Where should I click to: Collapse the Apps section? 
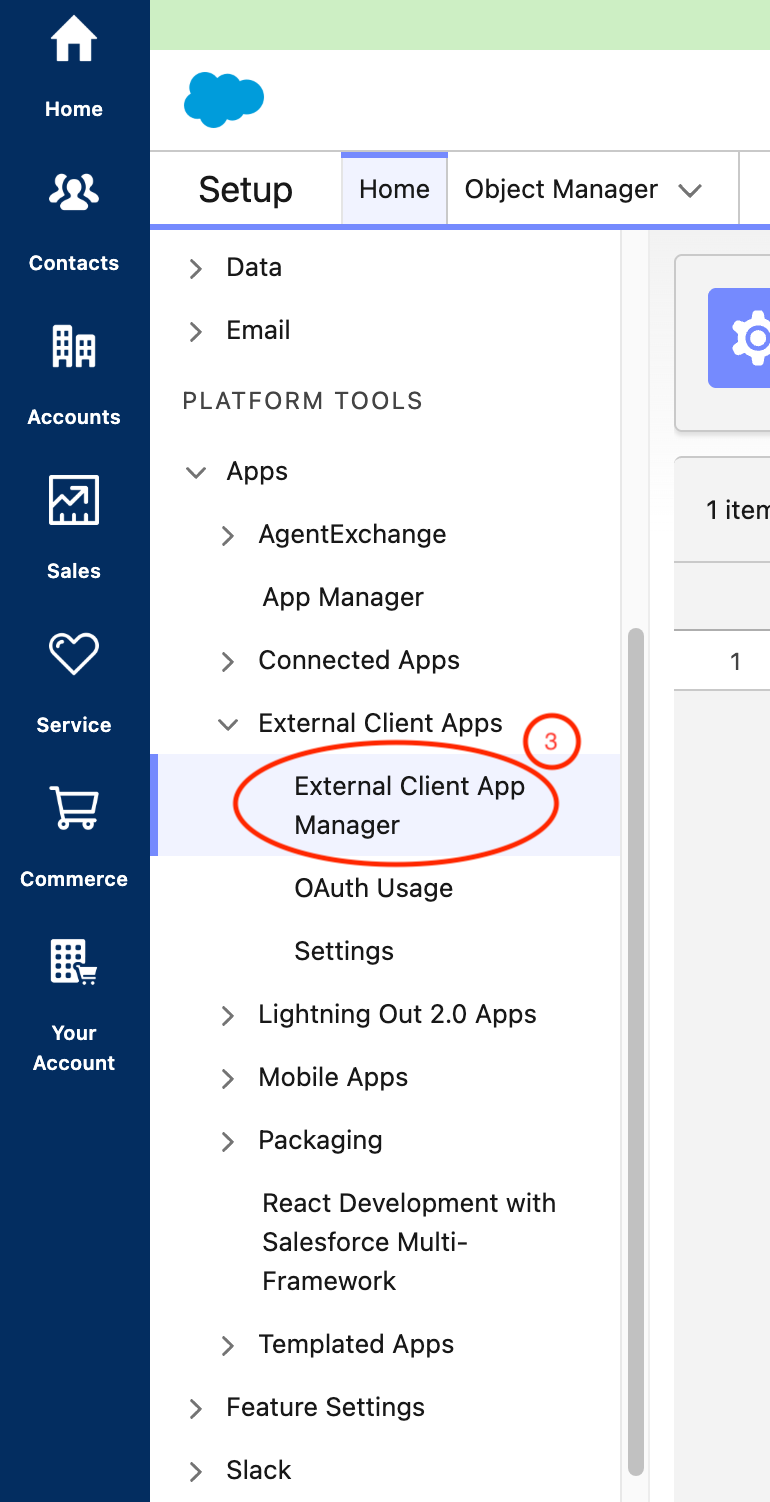point(196,472)
